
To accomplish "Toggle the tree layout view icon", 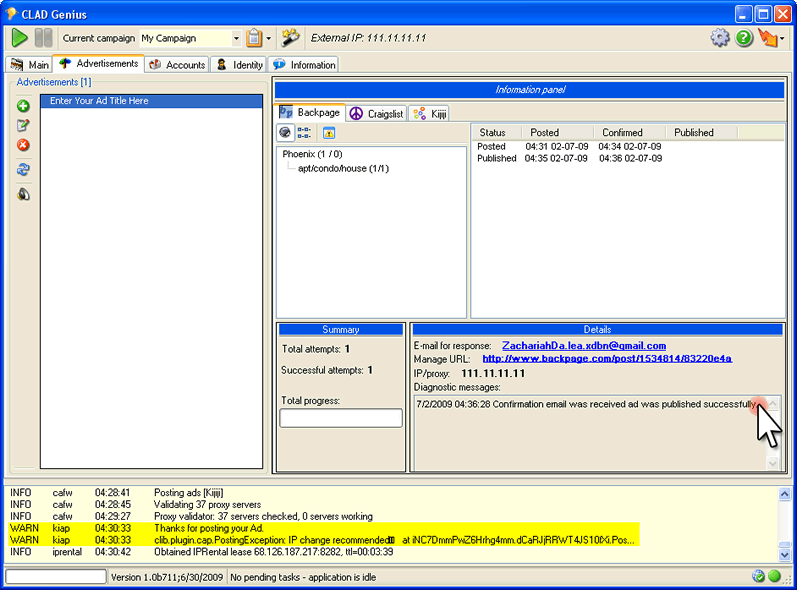I will click(304, 133).
